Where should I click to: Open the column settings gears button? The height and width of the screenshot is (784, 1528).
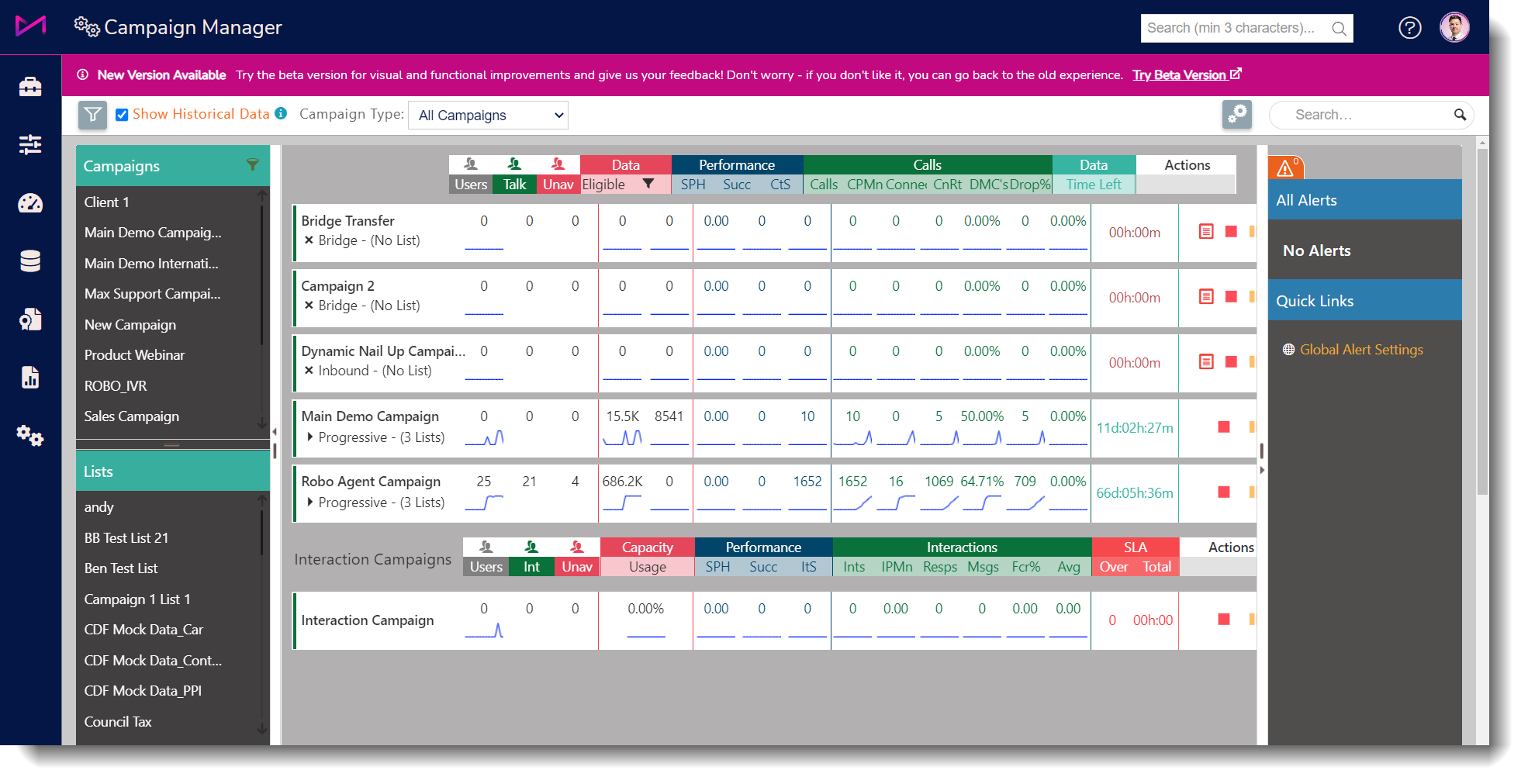pyautogui.click(x=1237, y=115)
